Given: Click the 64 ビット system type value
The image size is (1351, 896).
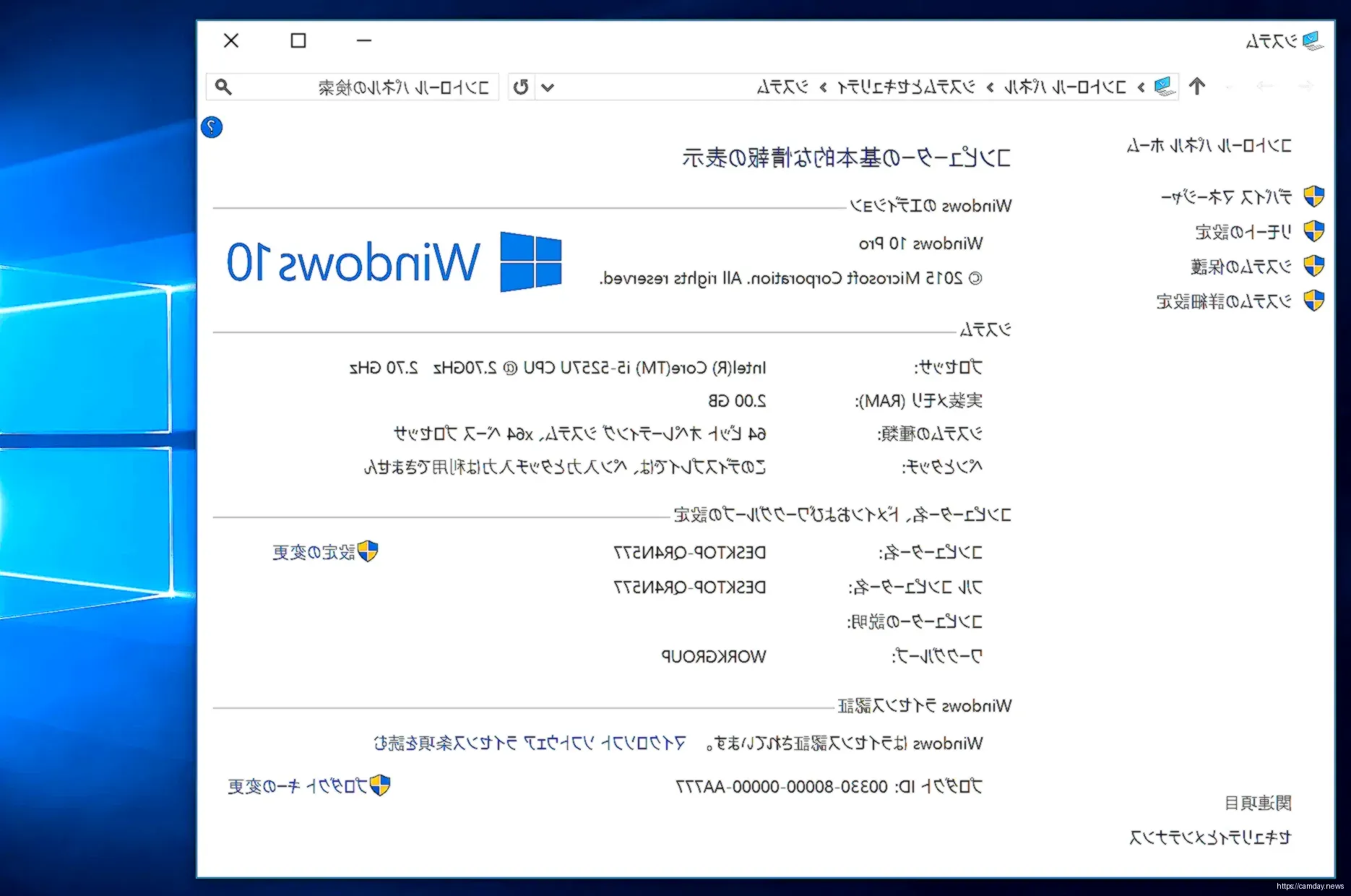Looking at the screenshot, I should 580,434.
